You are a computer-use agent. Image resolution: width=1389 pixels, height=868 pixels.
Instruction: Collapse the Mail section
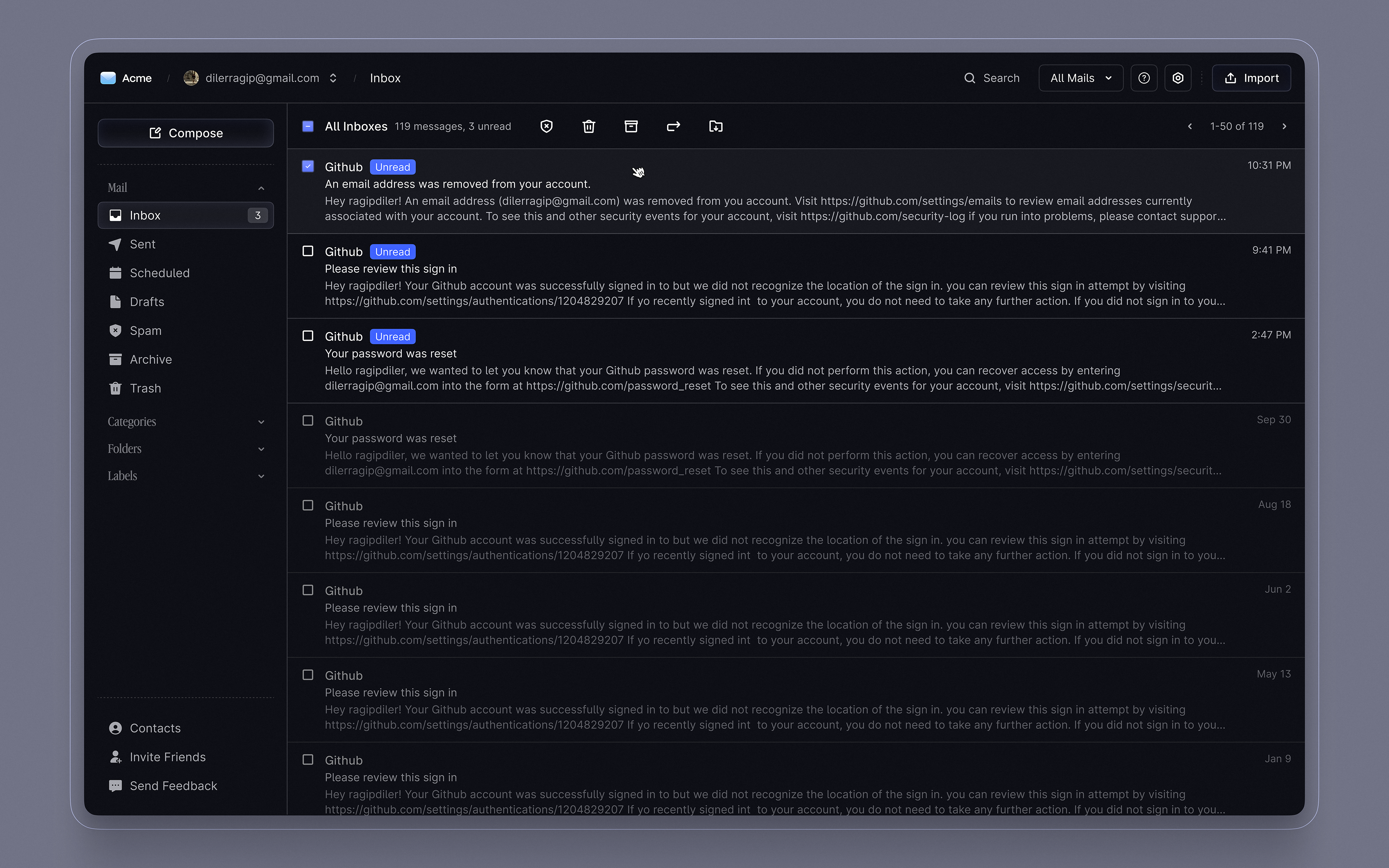261,188
